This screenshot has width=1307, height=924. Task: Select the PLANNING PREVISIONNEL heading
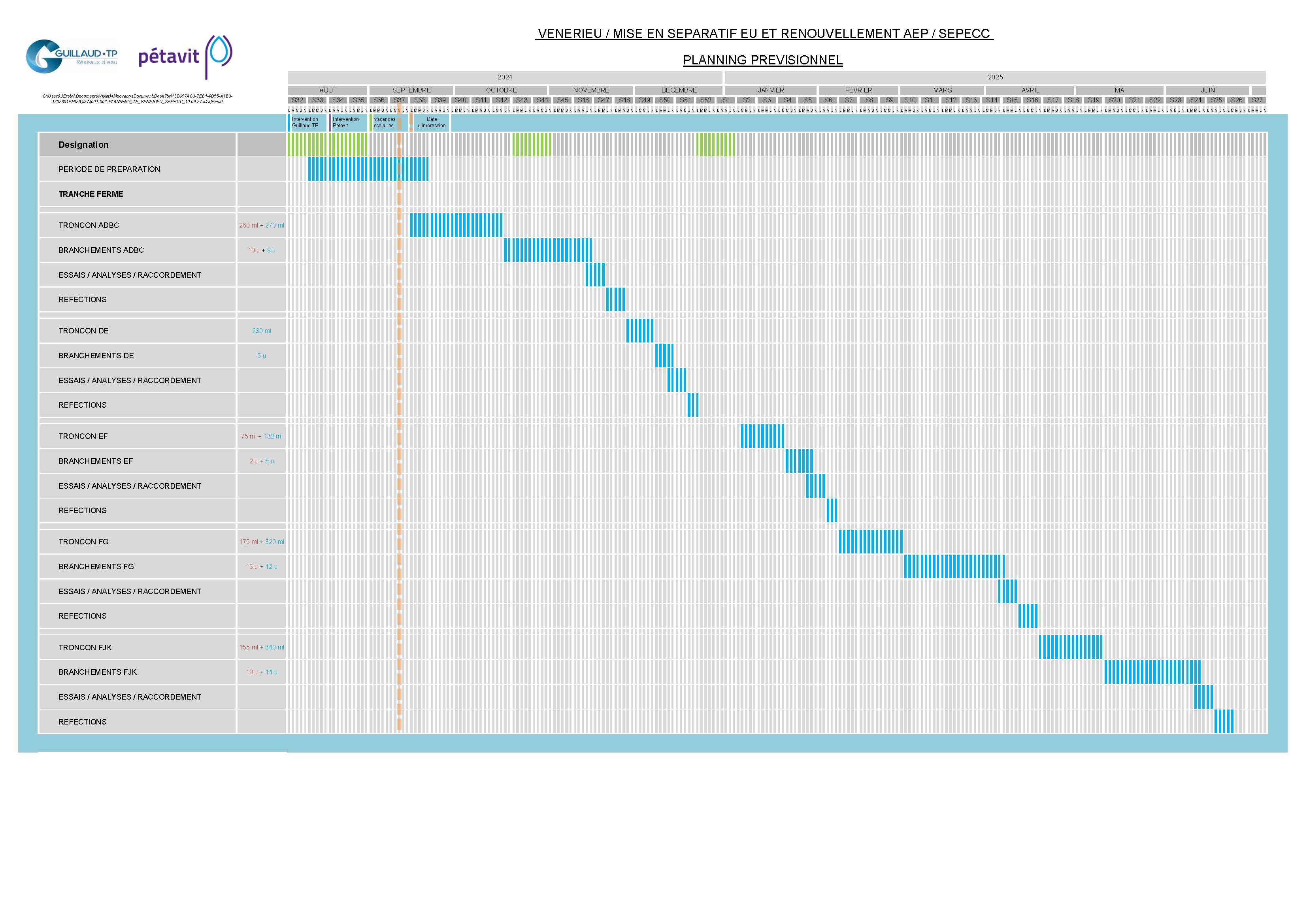[763, 60]
